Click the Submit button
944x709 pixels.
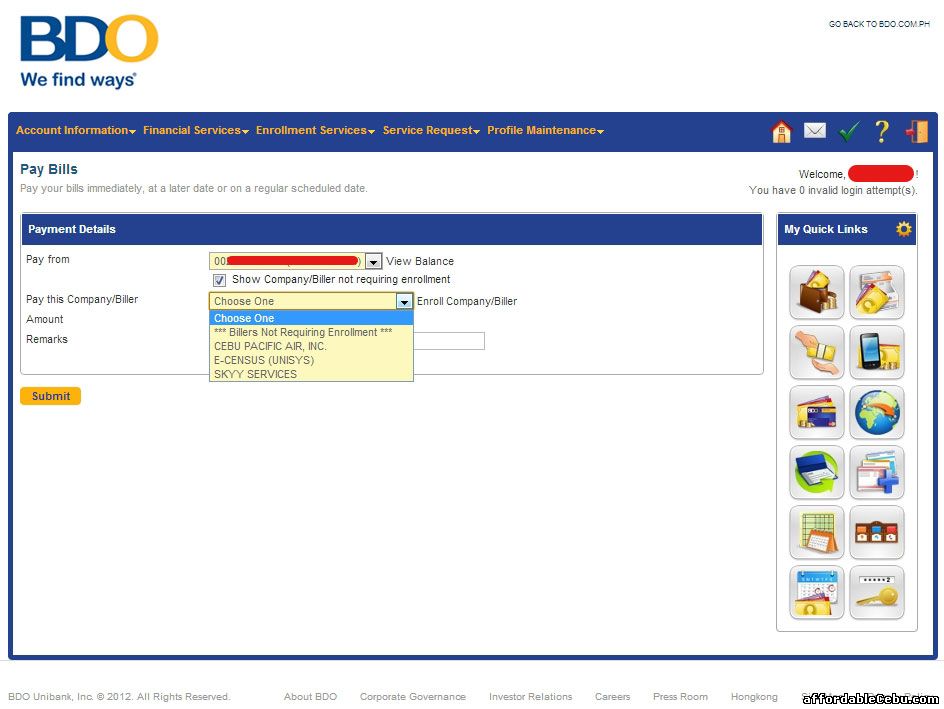(51, 396)
